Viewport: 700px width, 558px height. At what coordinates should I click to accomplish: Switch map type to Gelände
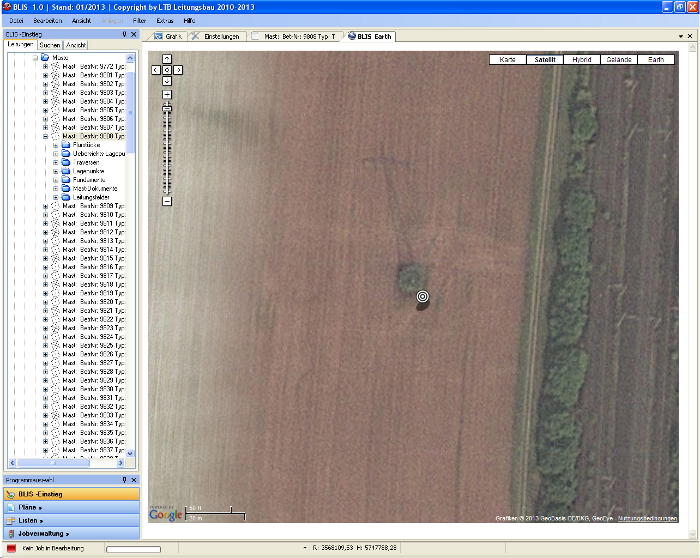619,59
